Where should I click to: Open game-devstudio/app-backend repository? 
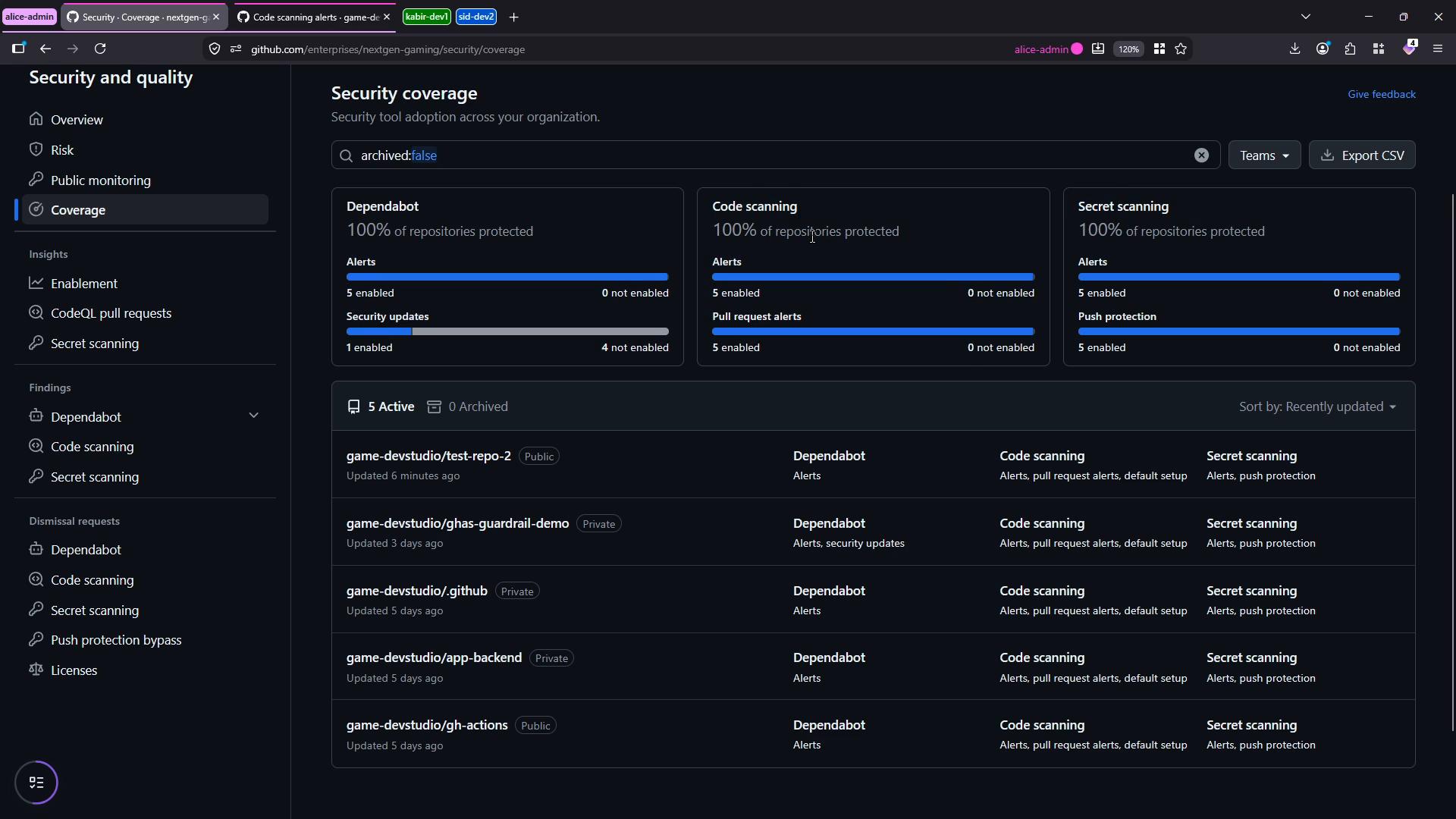point(434,658)
